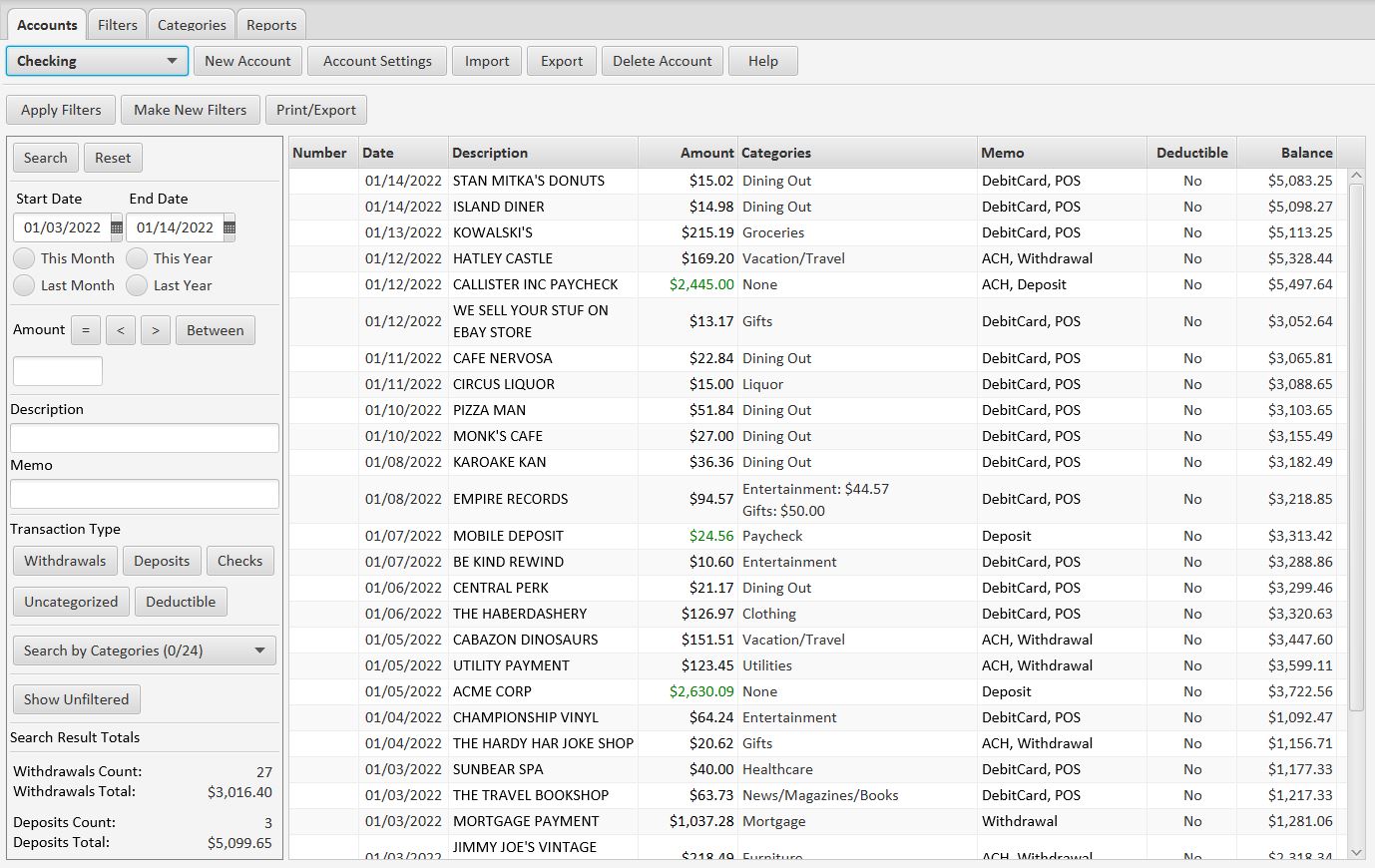Viewport: 1375px width, 868px height.
Task: Click the Start Date input field
Action: [x=62, y=227]
